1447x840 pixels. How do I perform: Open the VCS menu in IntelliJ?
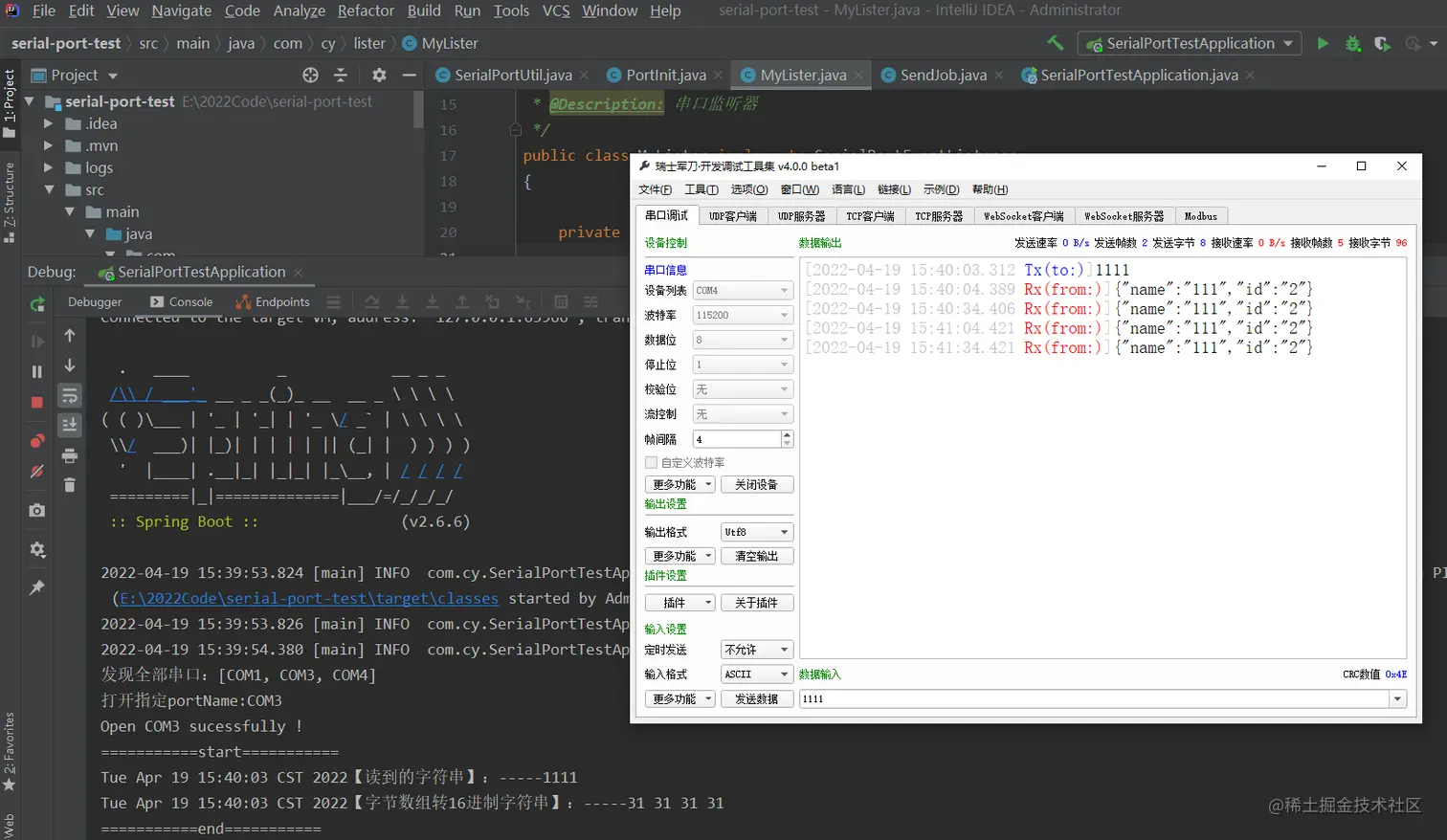click(x=556, y=11)
